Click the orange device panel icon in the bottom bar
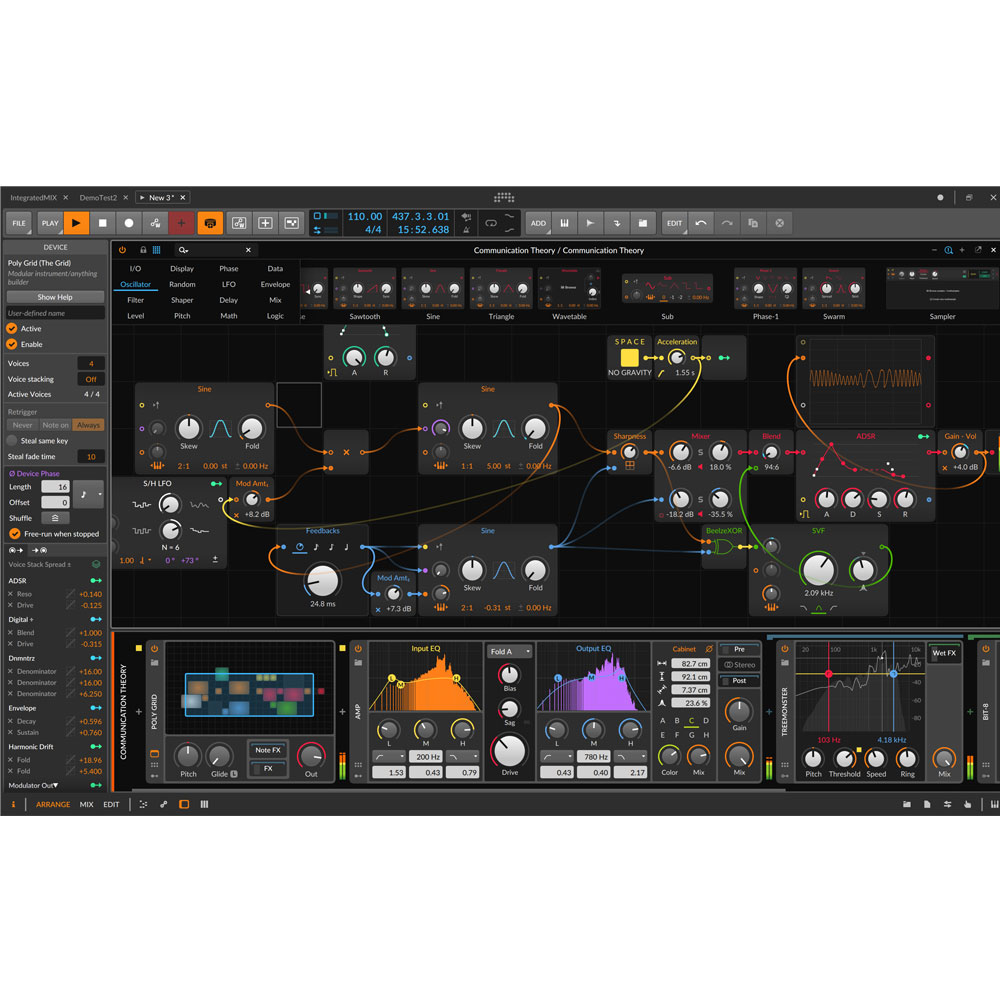1000x1000 pixels. tap(184, 804)
